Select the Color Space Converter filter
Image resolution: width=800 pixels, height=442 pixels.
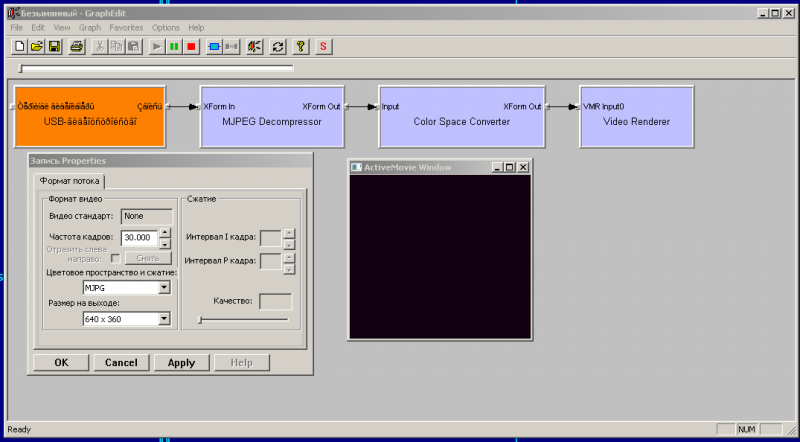click(462, 117)
